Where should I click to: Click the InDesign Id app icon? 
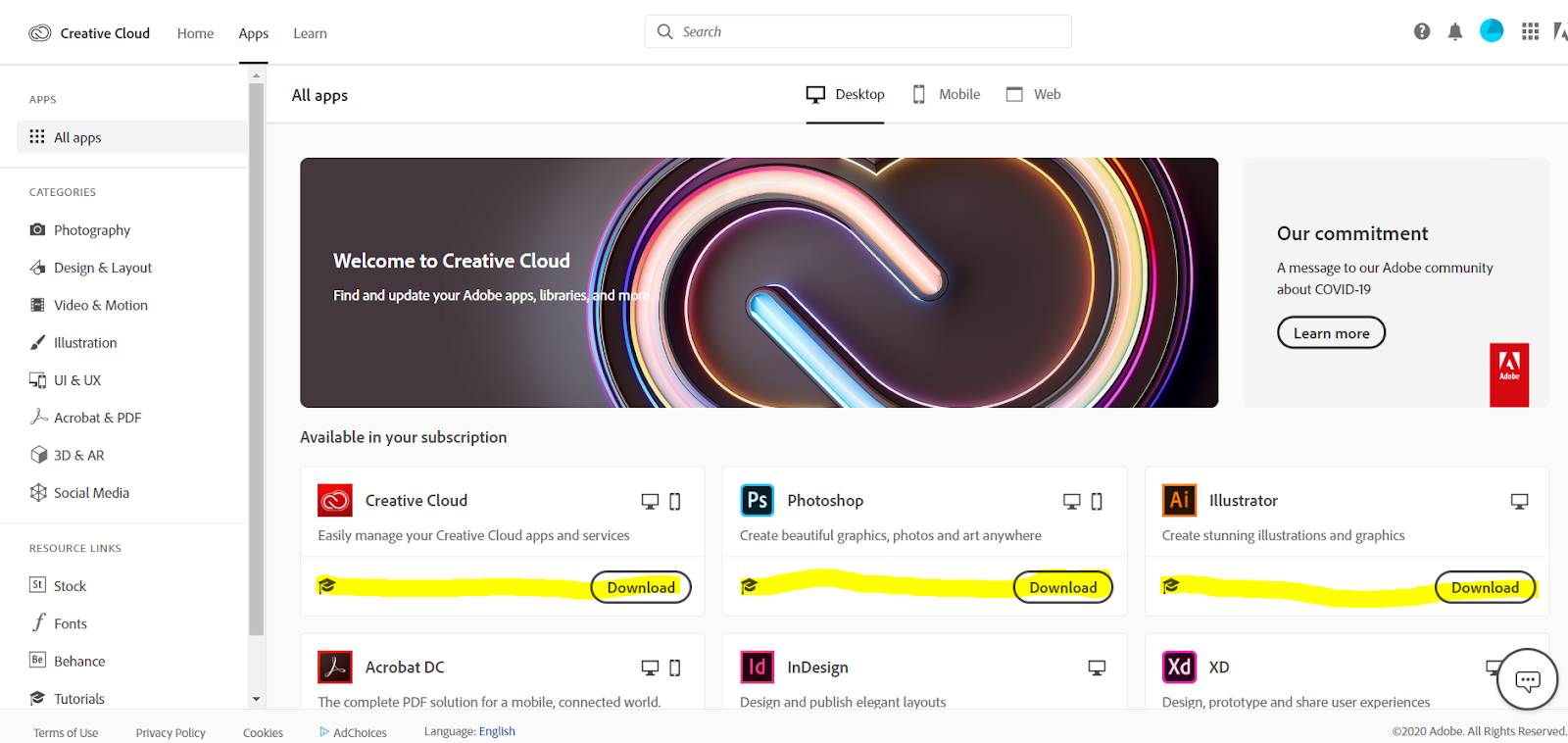(758, 668)
